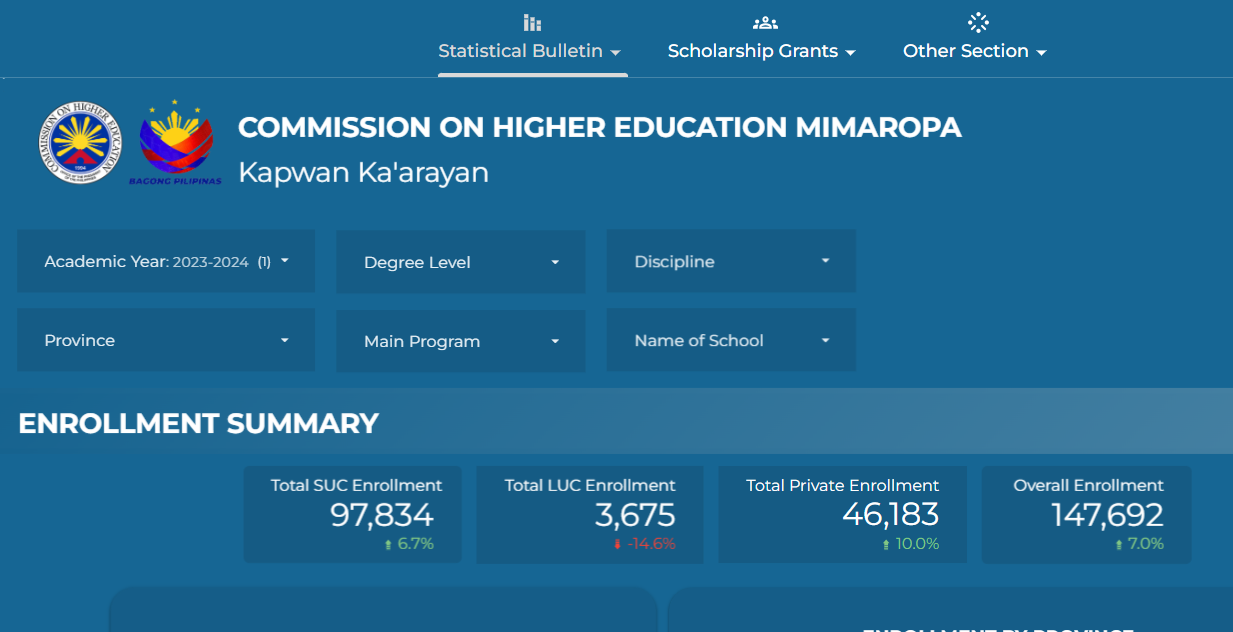Screen dimensions: 1233x632
Task: Click the Total SUC Enrollment value 97,834
Action: pos(382,515)
